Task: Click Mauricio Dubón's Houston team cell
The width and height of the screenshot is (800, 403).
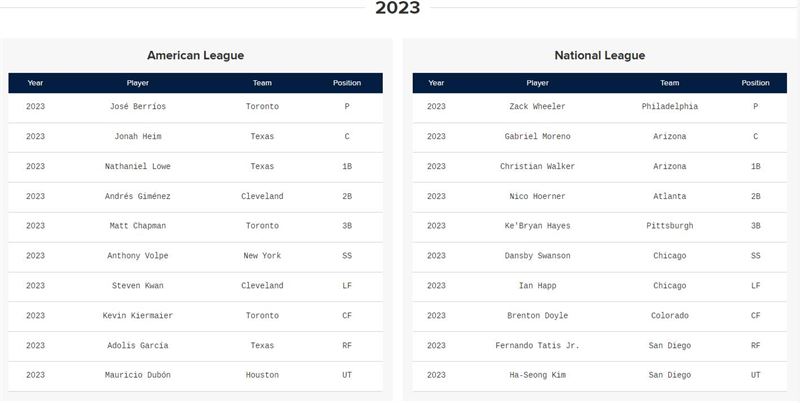Action: (262, 375)
